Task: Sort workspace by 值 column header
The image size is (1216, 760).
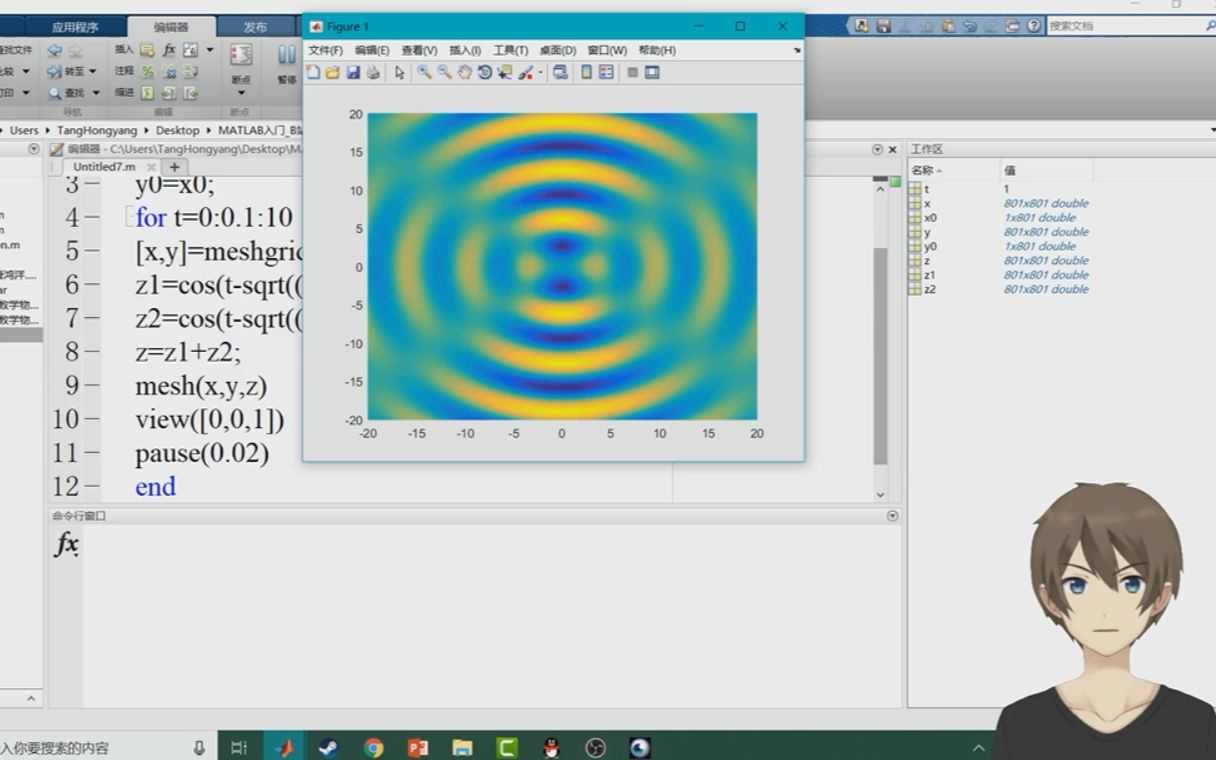Action: point(1047,170)
